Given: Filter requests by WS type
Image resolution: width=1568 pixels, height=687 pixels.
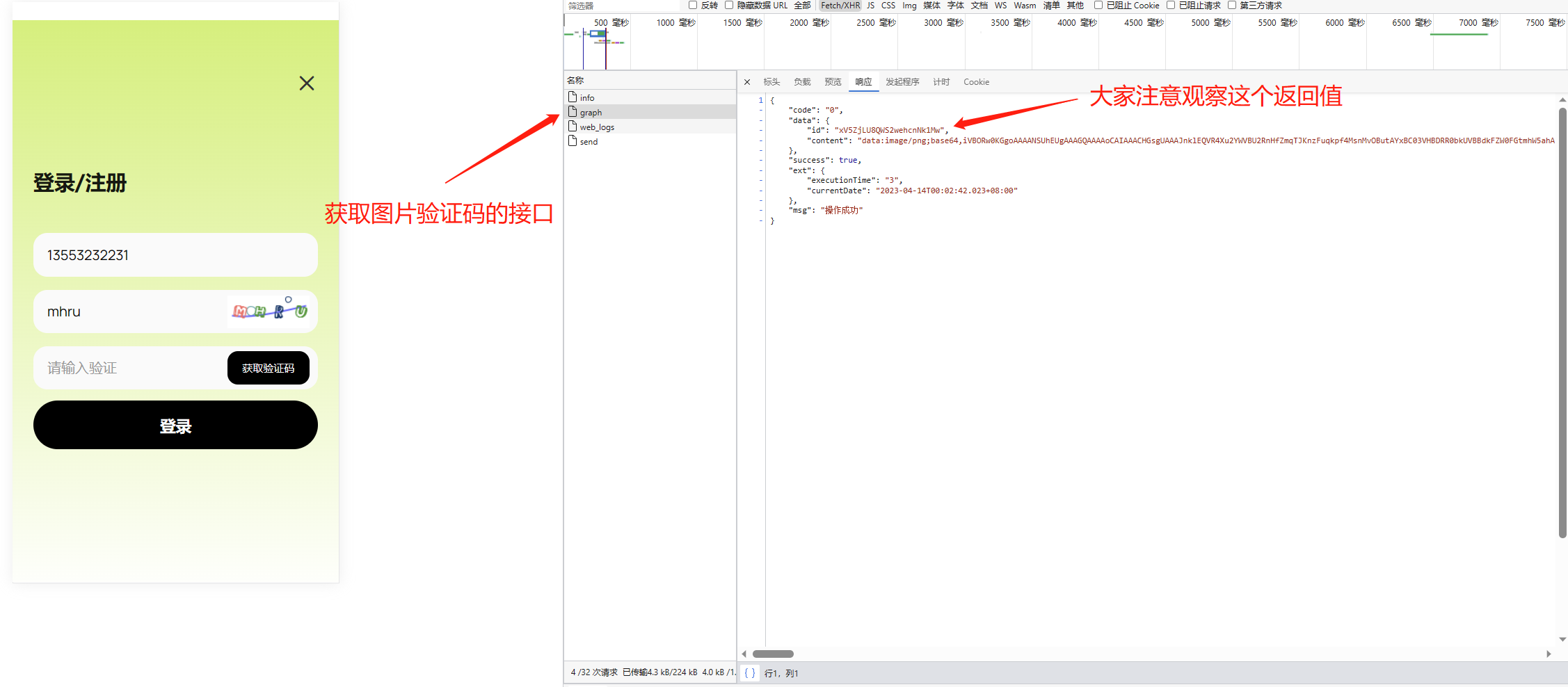Looking at the screenshot, I should [1000, 6].
